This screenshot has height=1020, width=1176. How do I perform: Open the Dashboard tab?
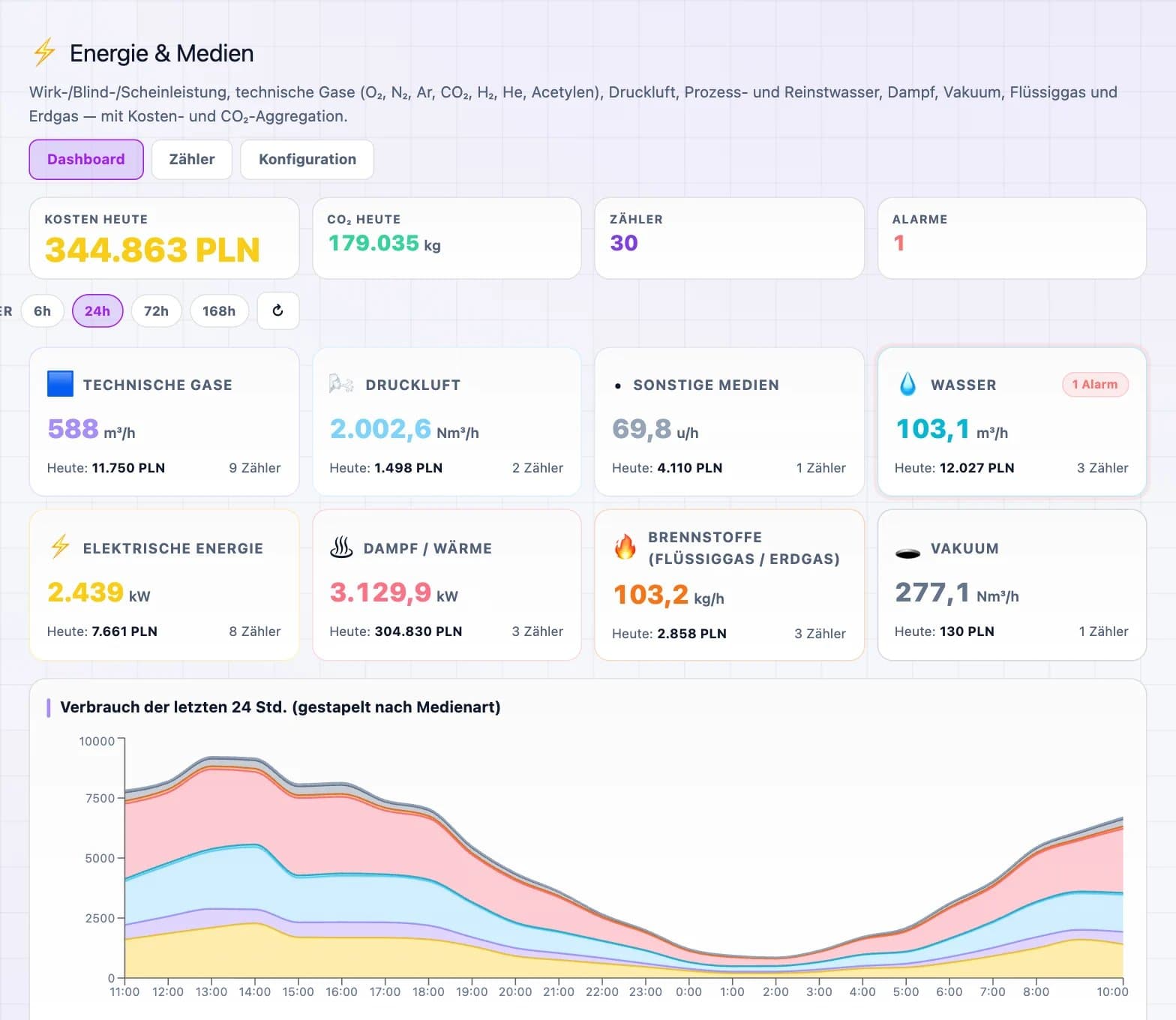(x=86, y=159)
